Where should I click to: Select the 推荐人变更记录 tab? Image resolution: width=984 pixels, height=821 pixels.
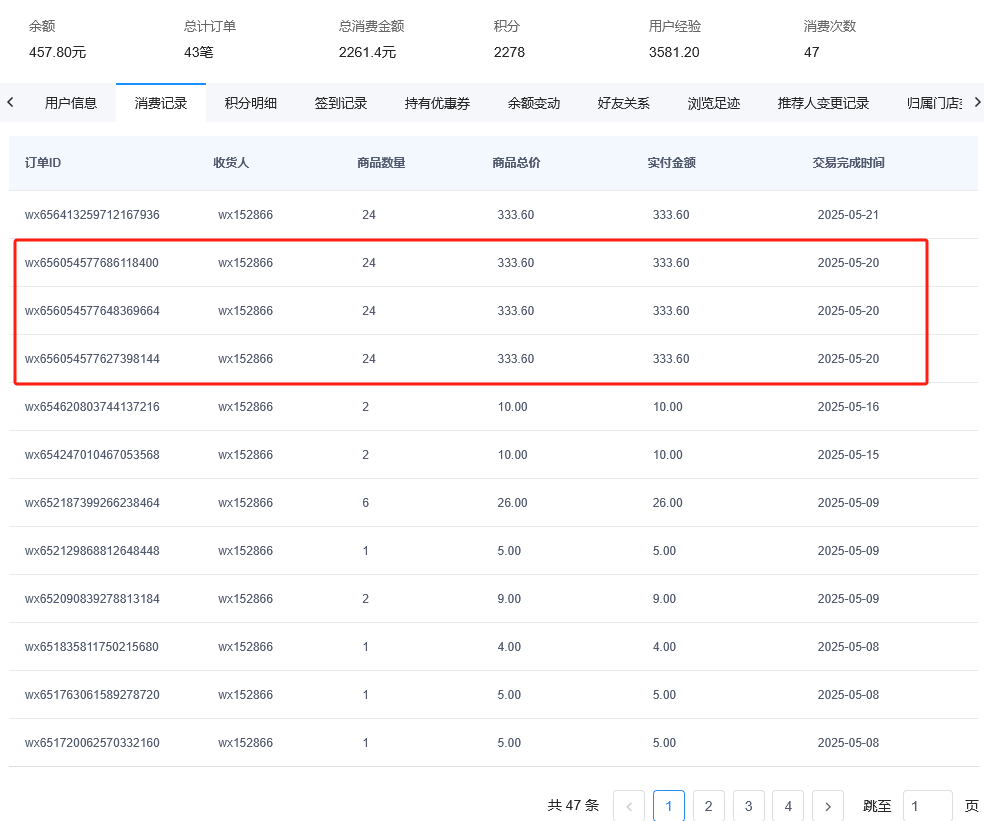pyautogui.click(x=823, y=103)
